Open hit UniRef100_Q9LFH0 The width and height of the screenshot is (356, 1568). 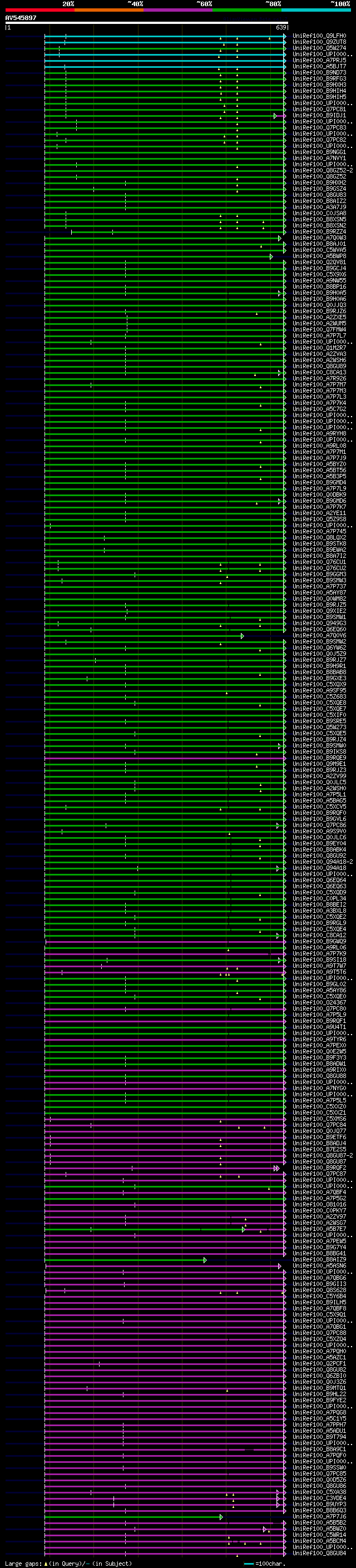pyautogui.click(x=319, y=36)
